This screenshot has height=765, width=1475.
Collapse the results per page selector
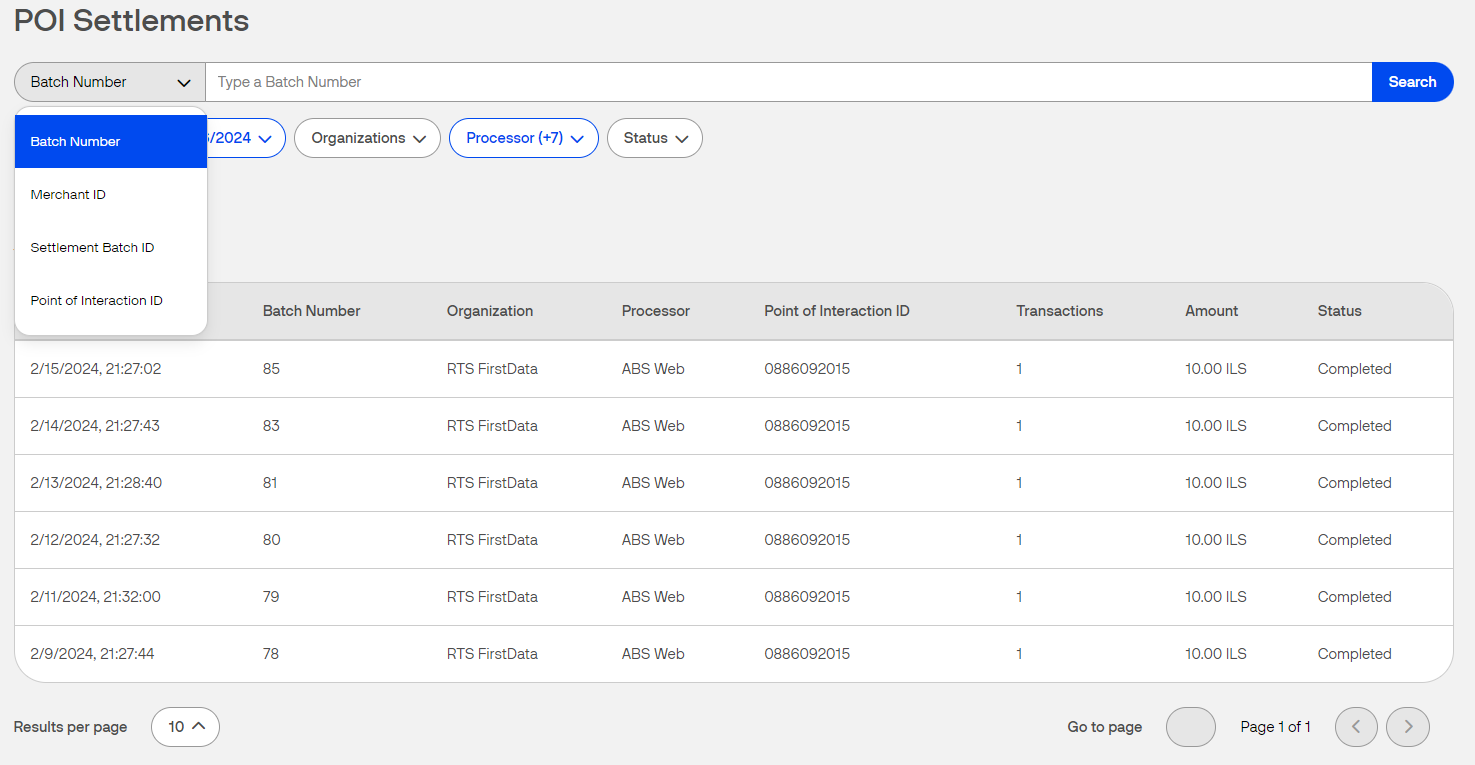click(185, 727)
